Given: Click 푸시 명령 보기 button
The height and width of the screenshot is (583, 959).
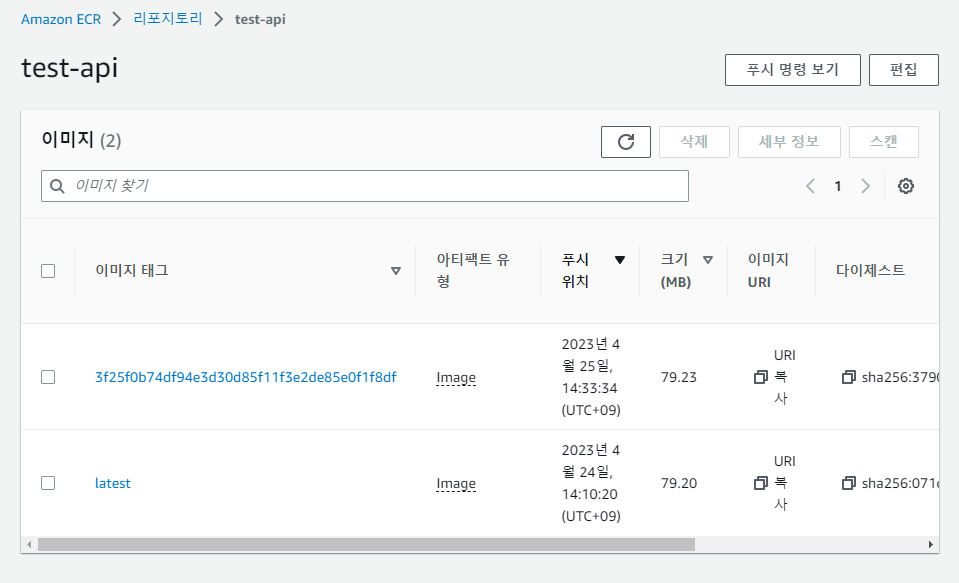Looking at the screenshot, I should tap(793, 70).
